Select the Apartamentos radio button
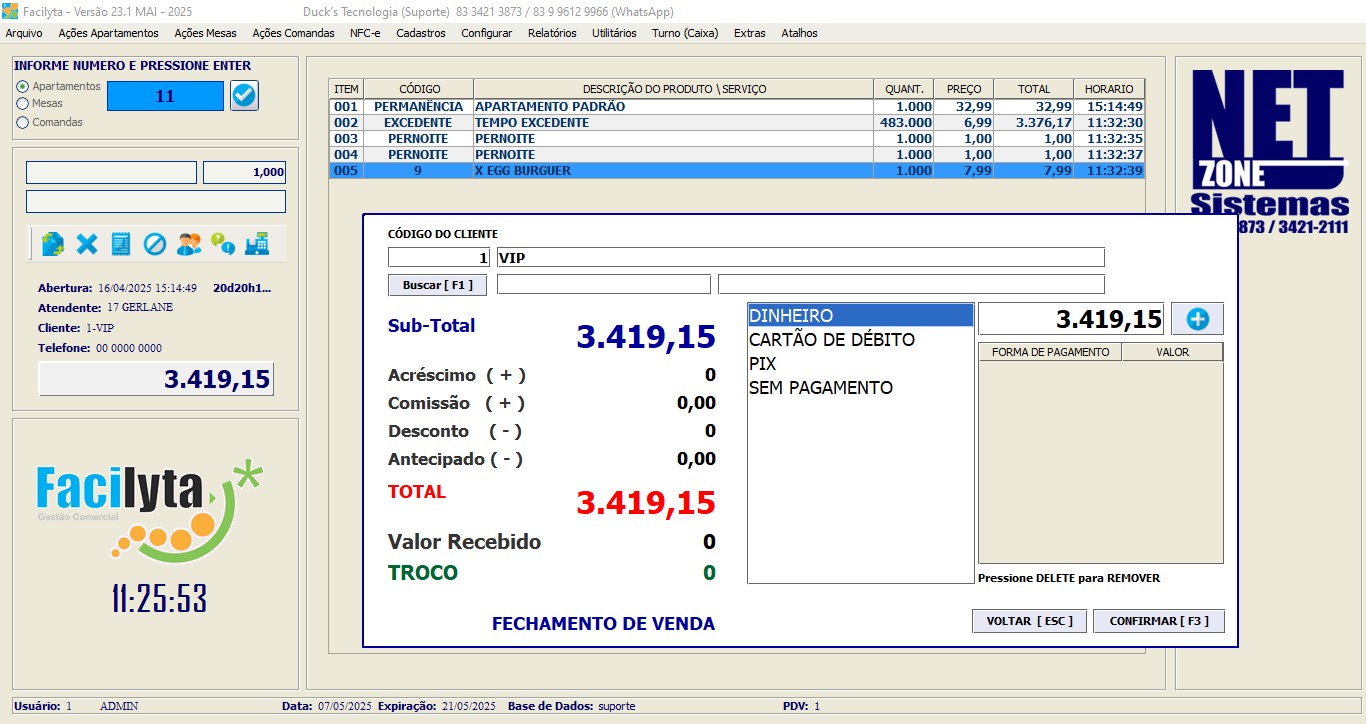Screen dimensions: 1366x724 [x=23, y=87]
